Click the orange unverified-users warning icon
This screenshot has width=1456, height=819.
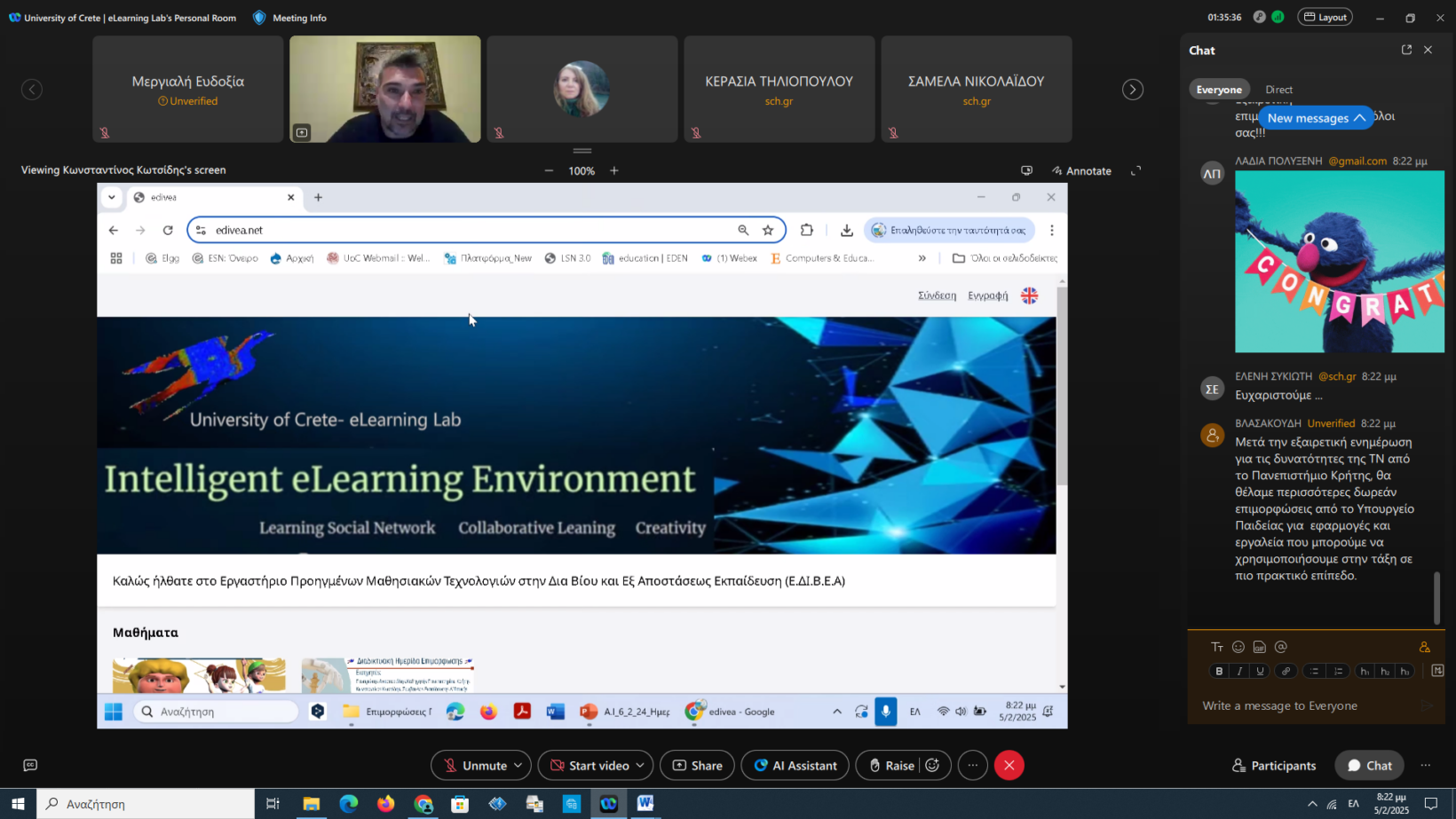point(1424,647)
